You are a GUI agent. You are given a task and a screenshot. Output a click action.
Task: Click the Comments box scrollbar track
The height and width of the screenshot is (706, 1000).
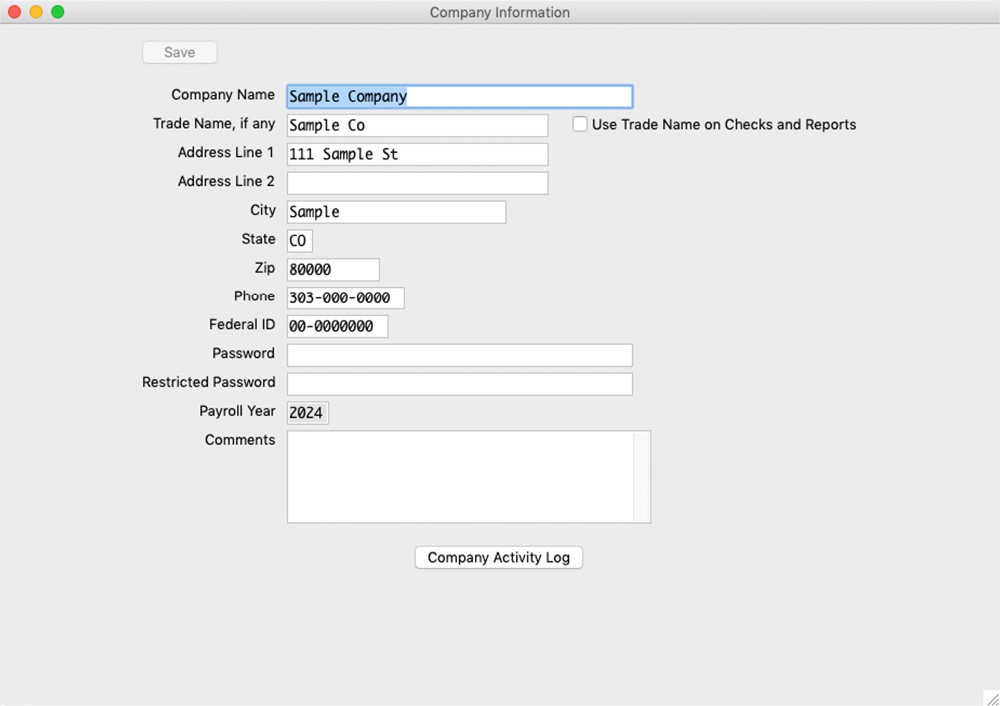[x=643, y=476]
